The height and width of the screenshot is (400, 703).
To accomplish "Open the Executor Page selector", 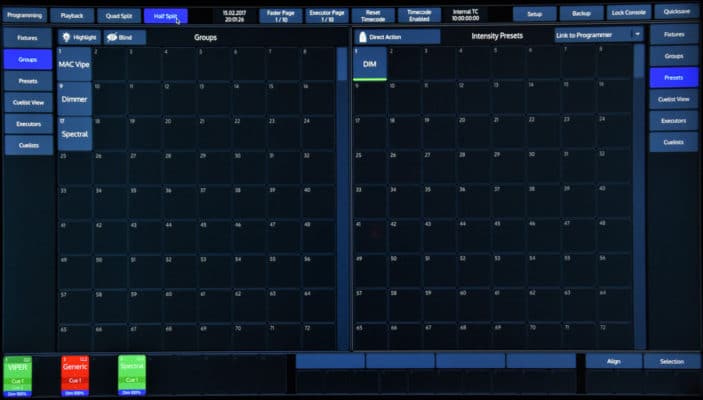I will 327,15.
